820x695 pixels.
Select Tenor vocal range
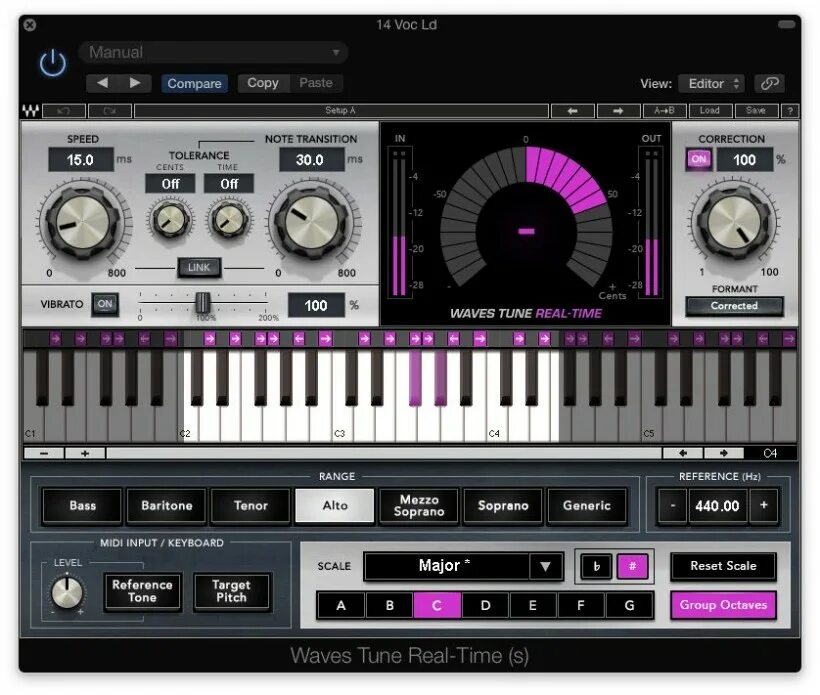tap(250, 506)
